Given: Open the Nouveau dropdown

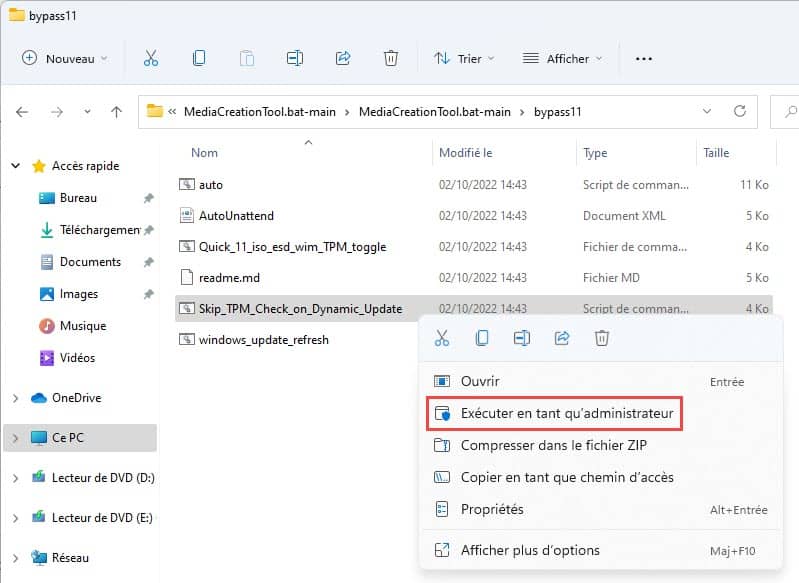Looking at the screenshot, I should coord(65,59).
